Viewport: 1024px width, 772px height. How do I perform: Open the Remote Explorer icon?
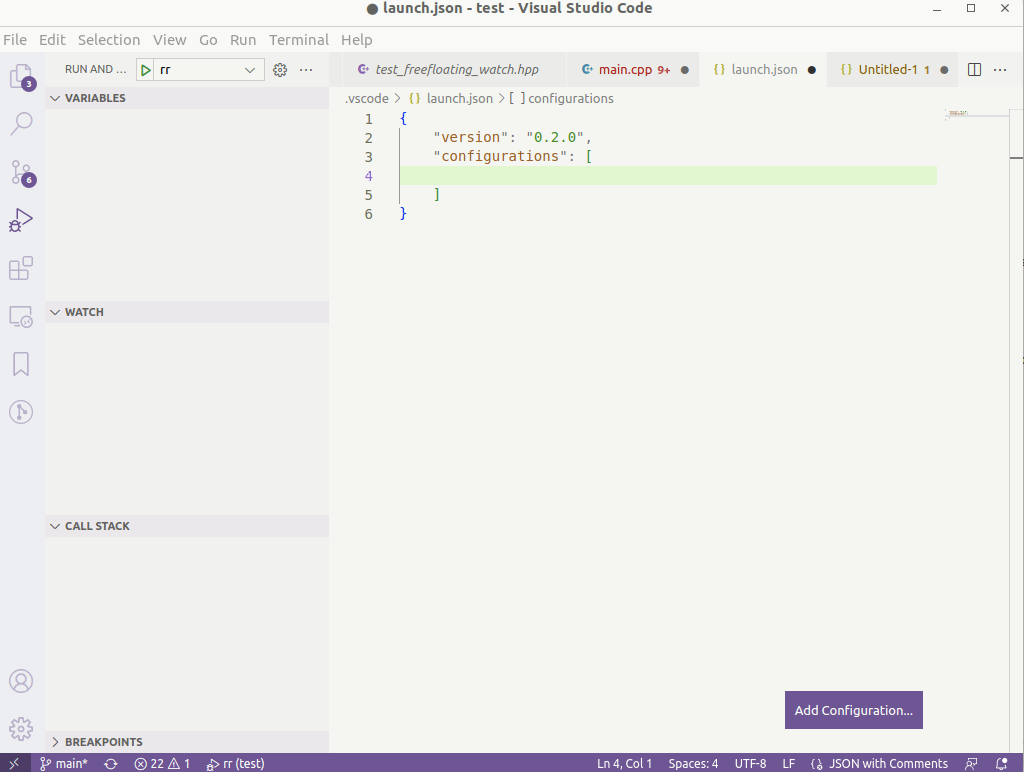coord(21,317)
